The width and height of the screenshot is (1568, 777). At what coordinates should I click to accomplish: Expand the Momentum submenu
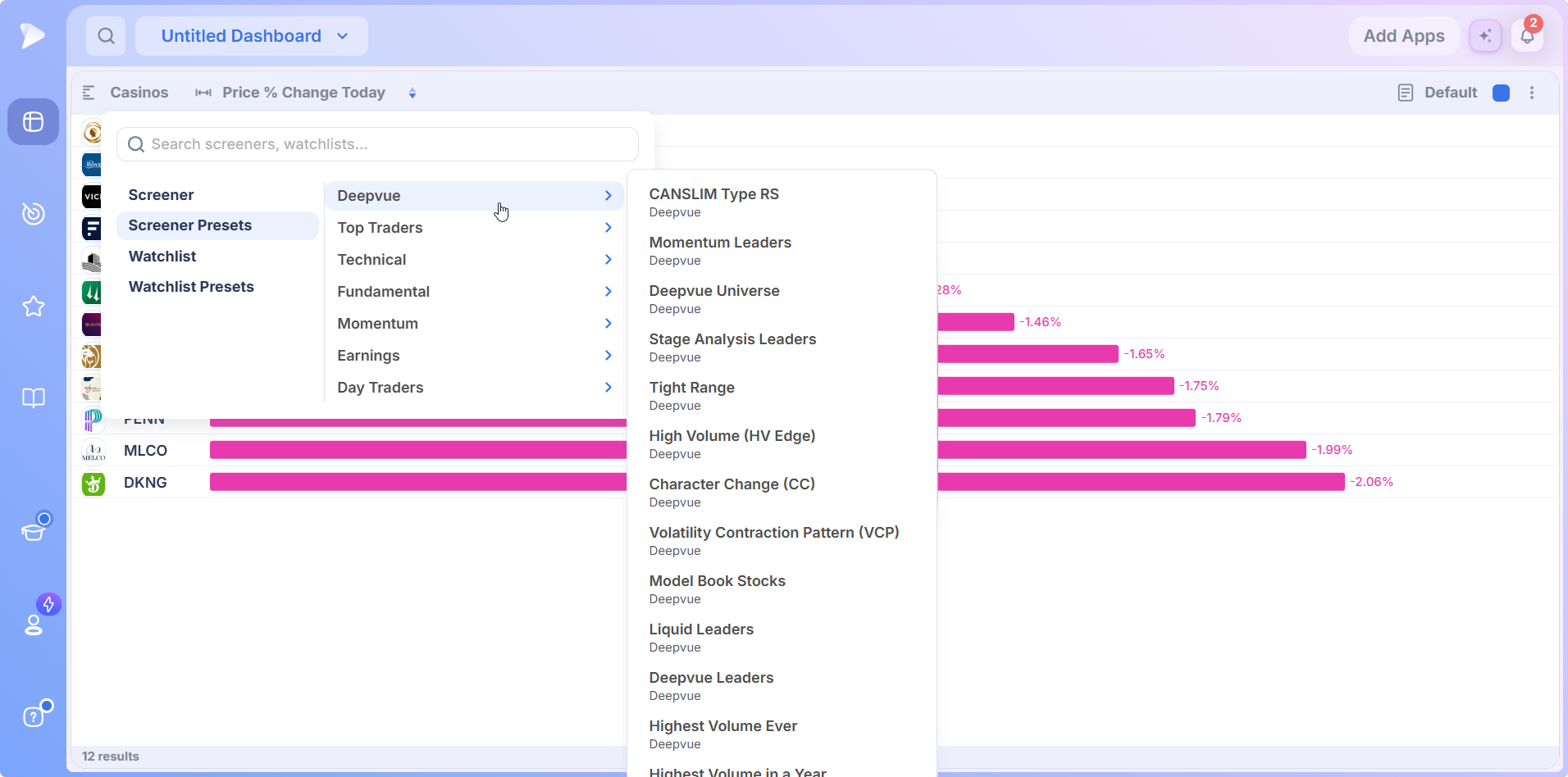click(475, 324)
